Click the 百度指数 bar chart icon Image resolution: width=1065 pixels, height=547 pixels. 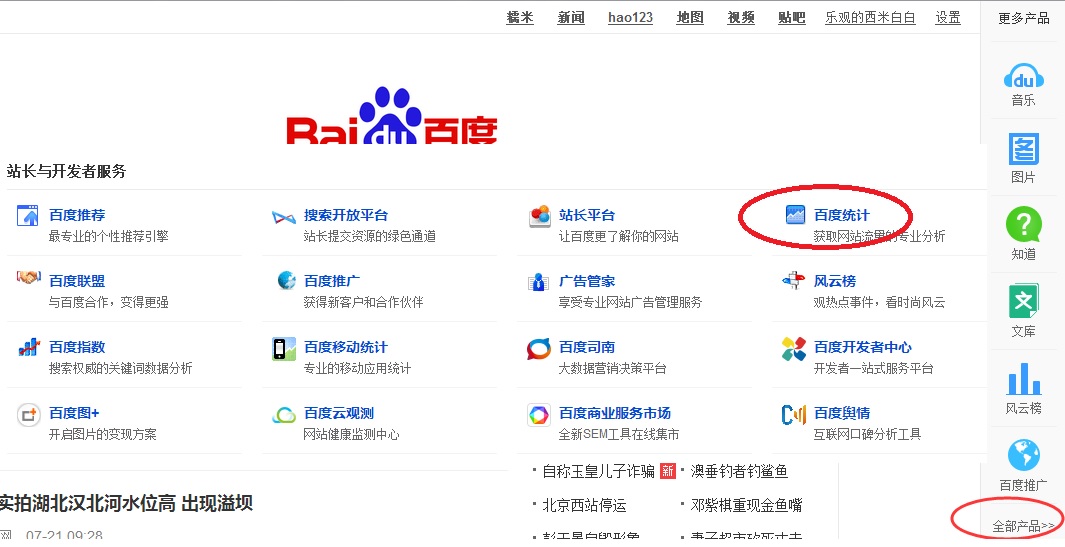29,347
